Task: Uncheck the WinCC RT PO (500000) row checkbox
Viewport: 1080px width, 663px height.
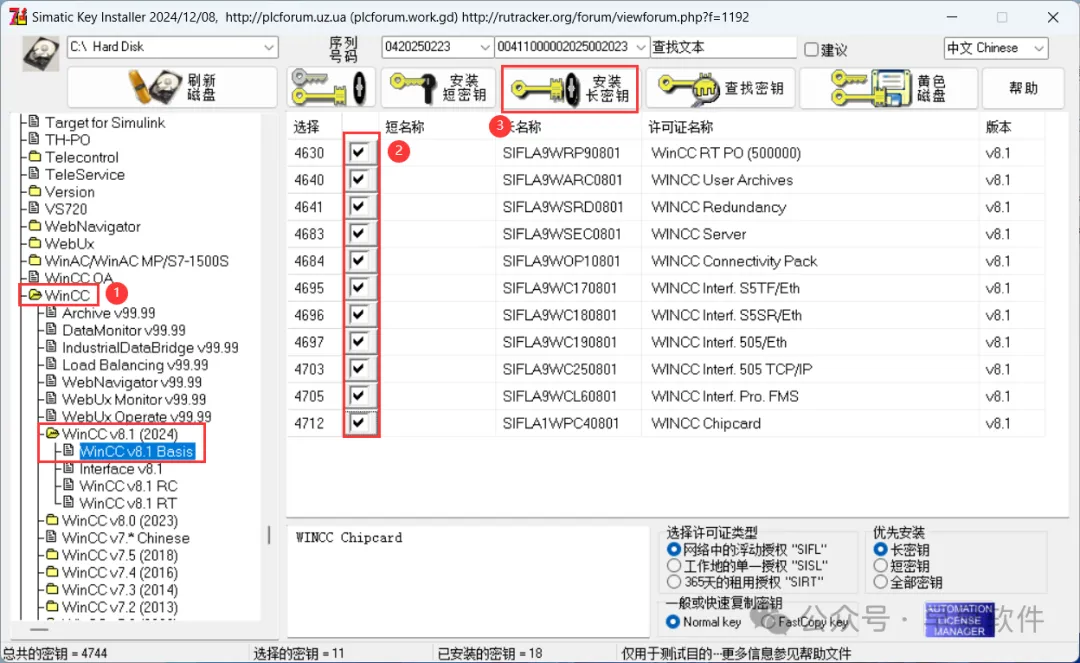Action: (x=358, y=152)
